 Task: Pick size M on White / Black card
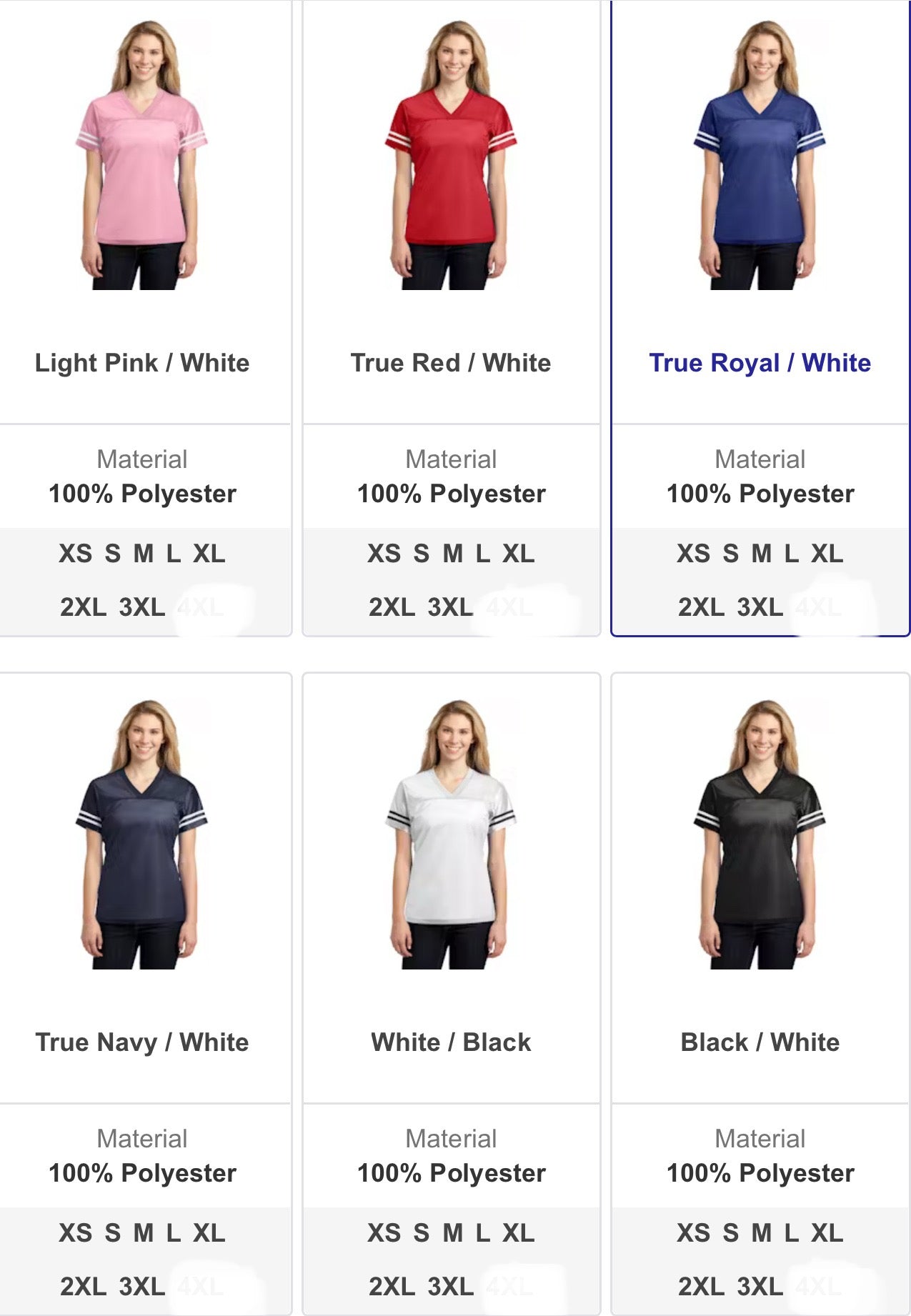[453, 1233]
